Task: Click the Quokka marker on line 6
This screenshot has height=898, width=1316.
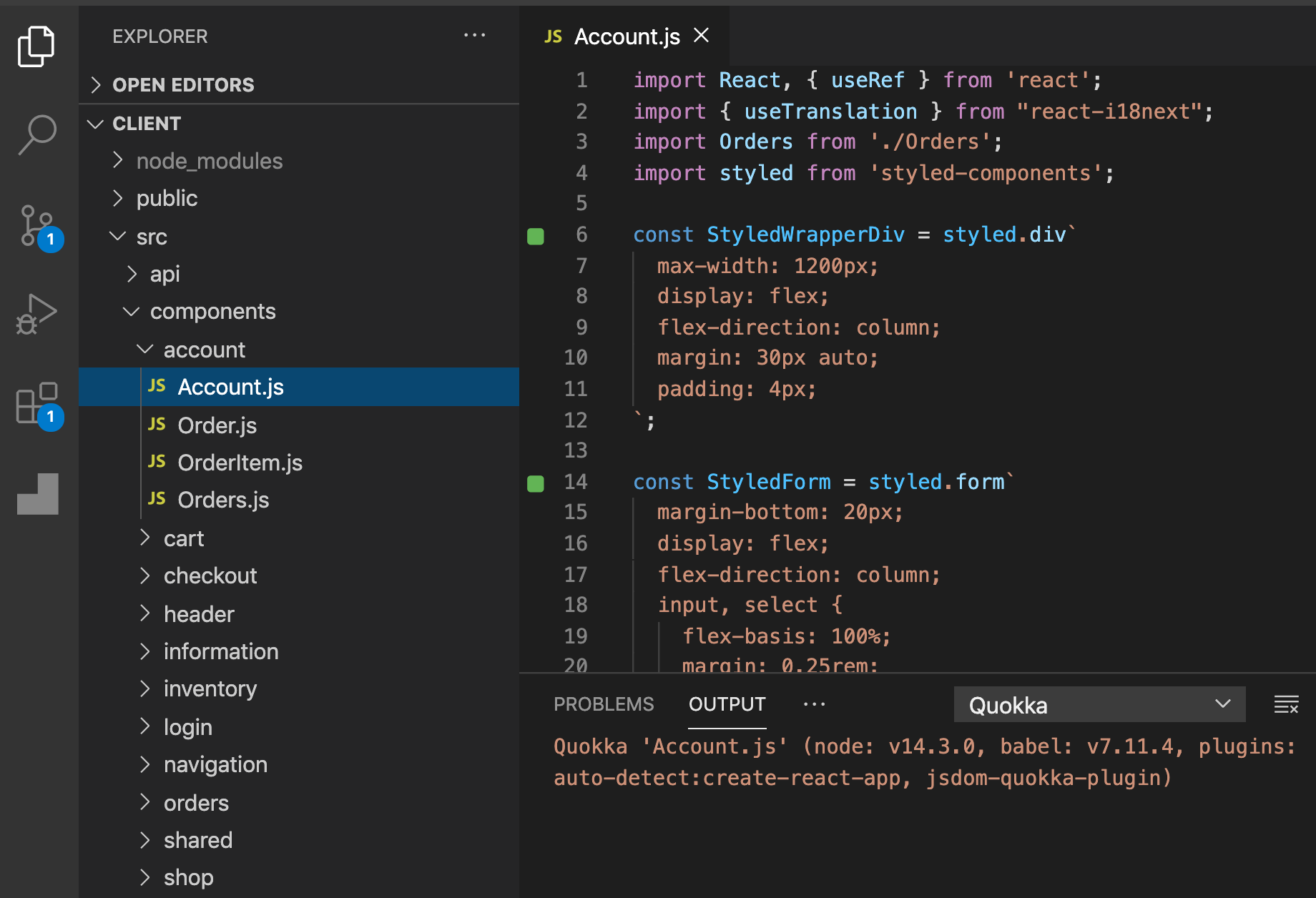Action: point(535,235)
